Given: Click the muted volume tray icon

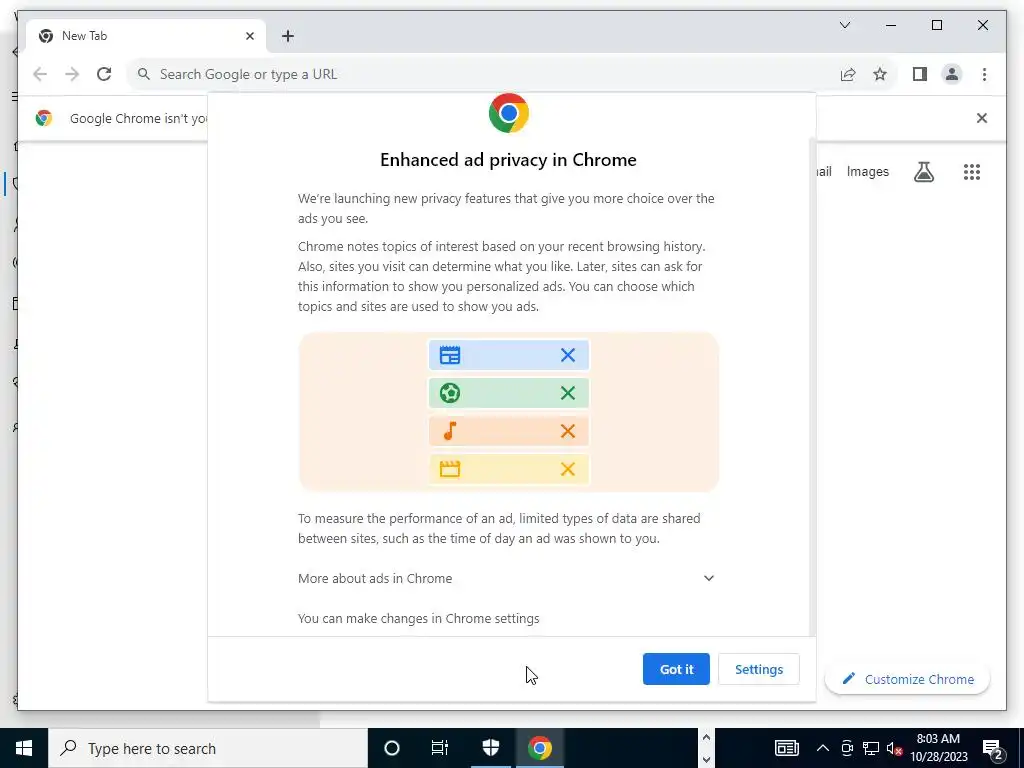Looking at the screenshot, I should 895,748.
